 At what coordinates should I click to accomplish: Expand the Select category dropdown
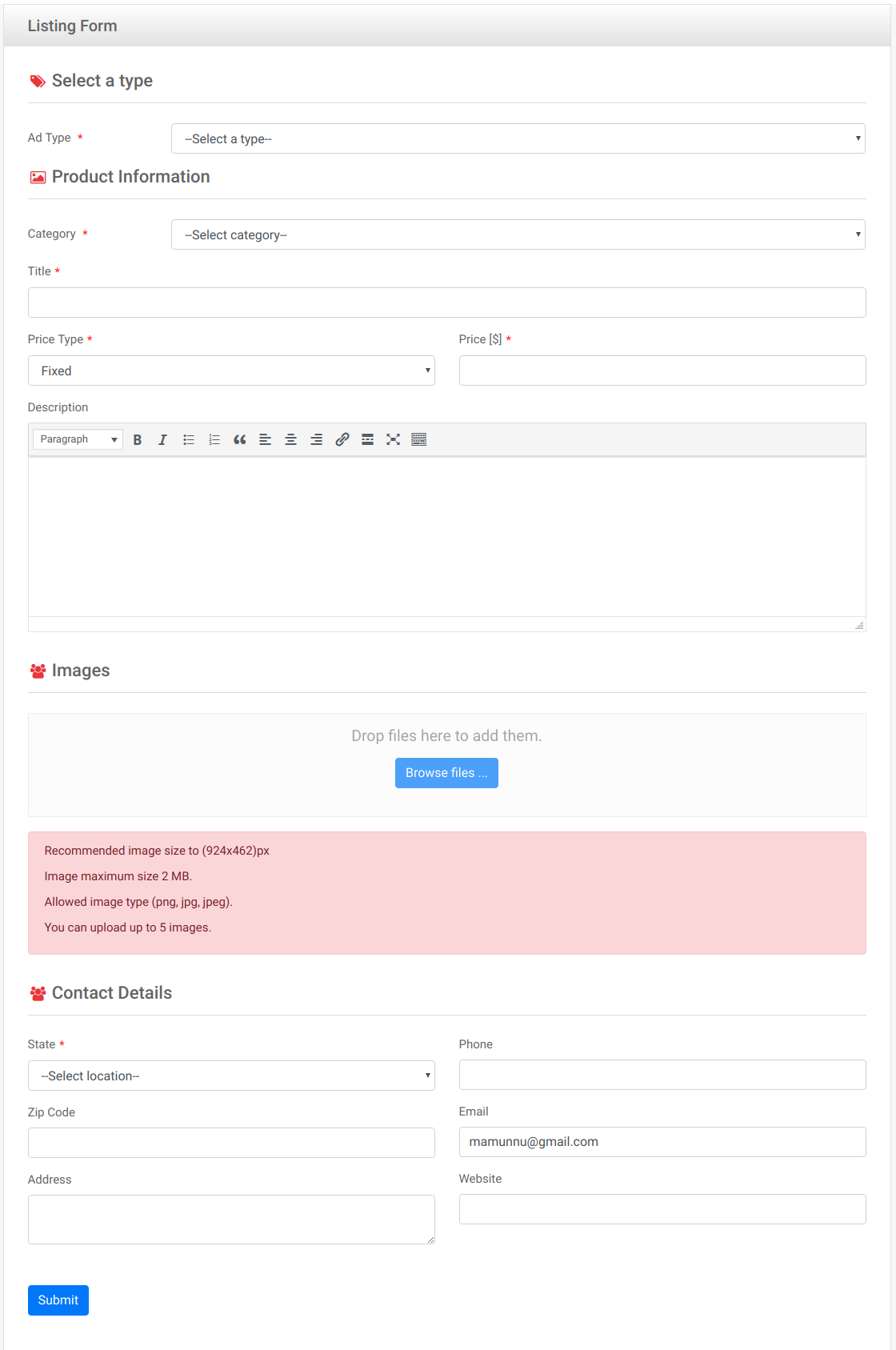click(x=518, y=234)
